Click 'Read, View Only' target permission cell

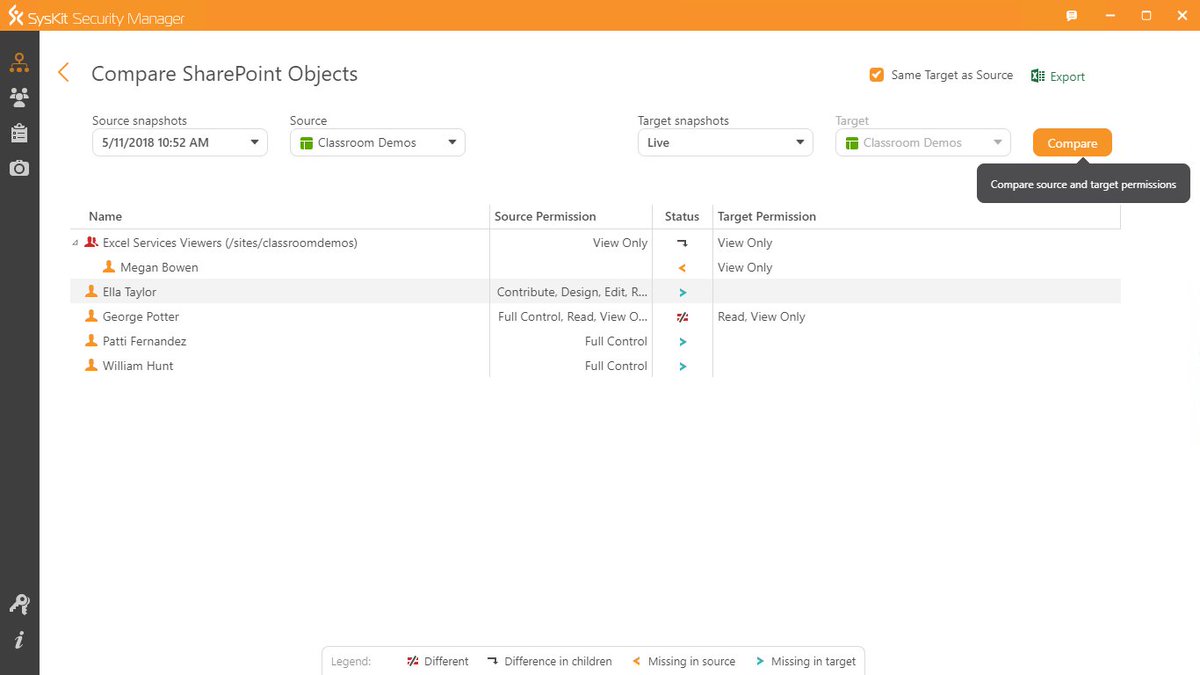coord(761,316)
